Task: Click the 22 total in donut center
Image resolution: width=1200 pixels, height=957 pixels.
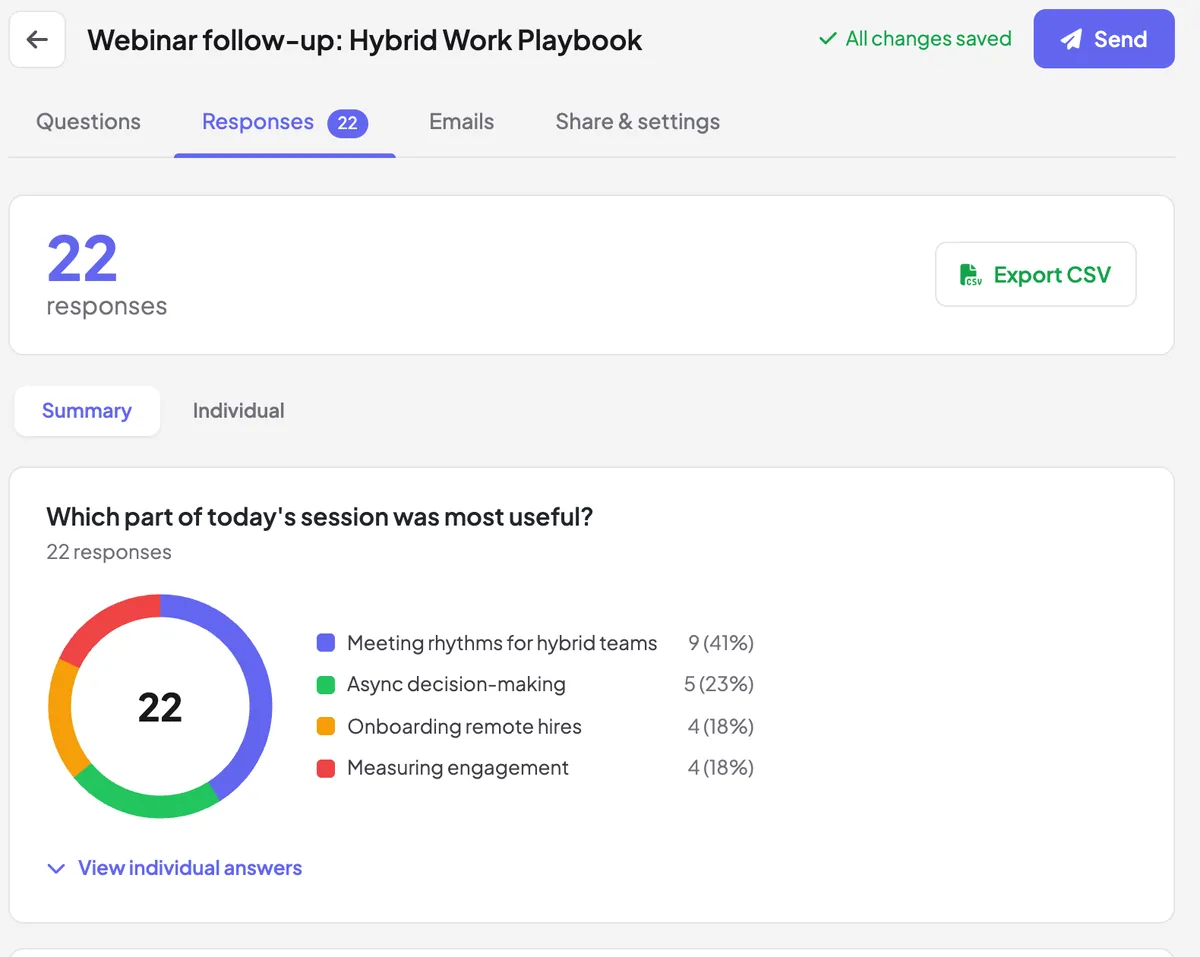Action: point(160,708)
